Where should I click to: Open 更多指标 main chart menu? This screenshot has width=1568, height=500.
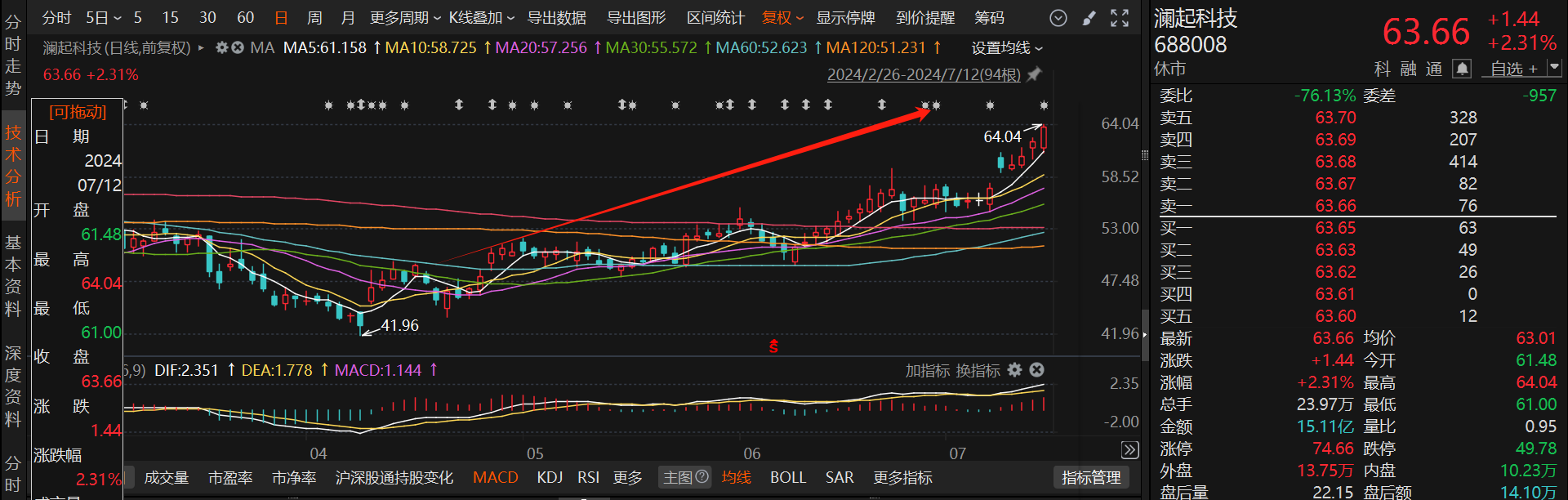pos(903,477)
